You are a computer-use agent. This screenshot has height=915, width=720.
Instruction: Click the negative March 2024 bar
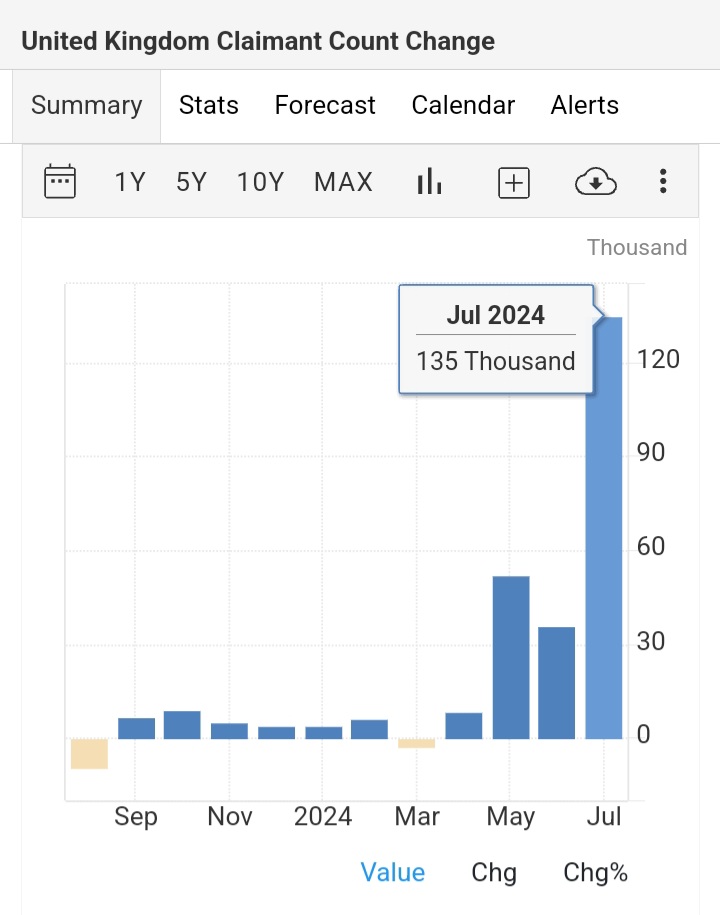pyautogui.click(x=416, y=743)
